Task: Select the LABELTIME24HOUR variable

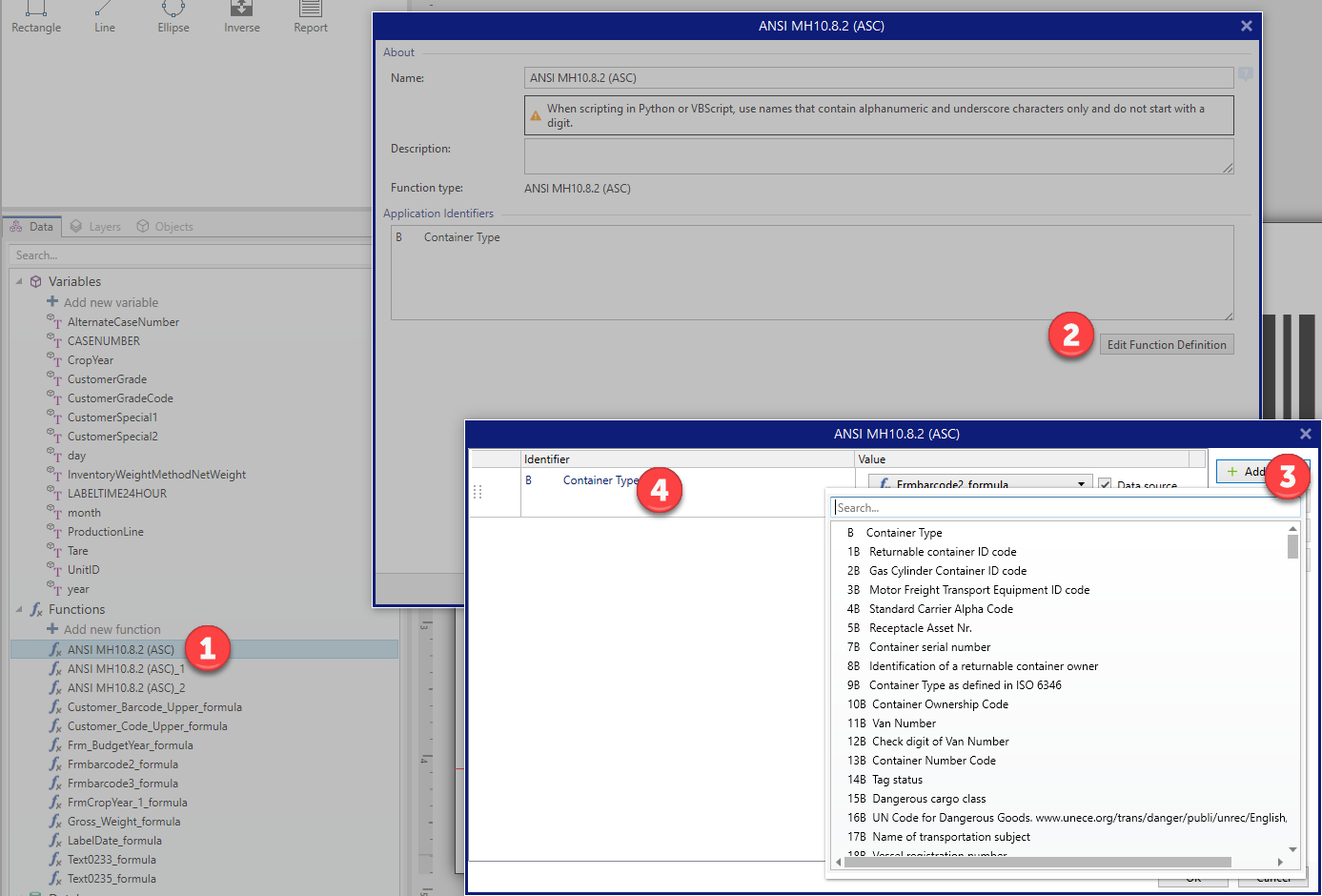Action: [x=116, y=494]
